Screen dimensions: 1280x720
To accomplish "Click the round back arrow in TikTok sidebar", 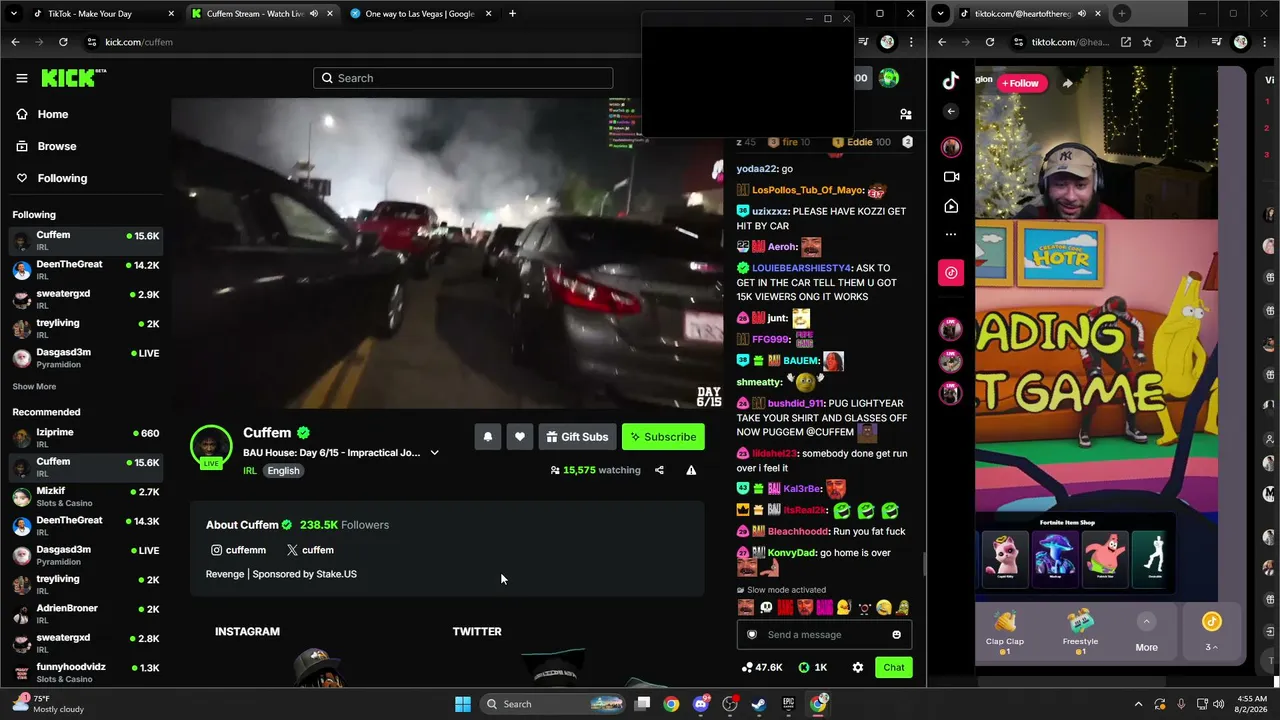I will (951, 111).
